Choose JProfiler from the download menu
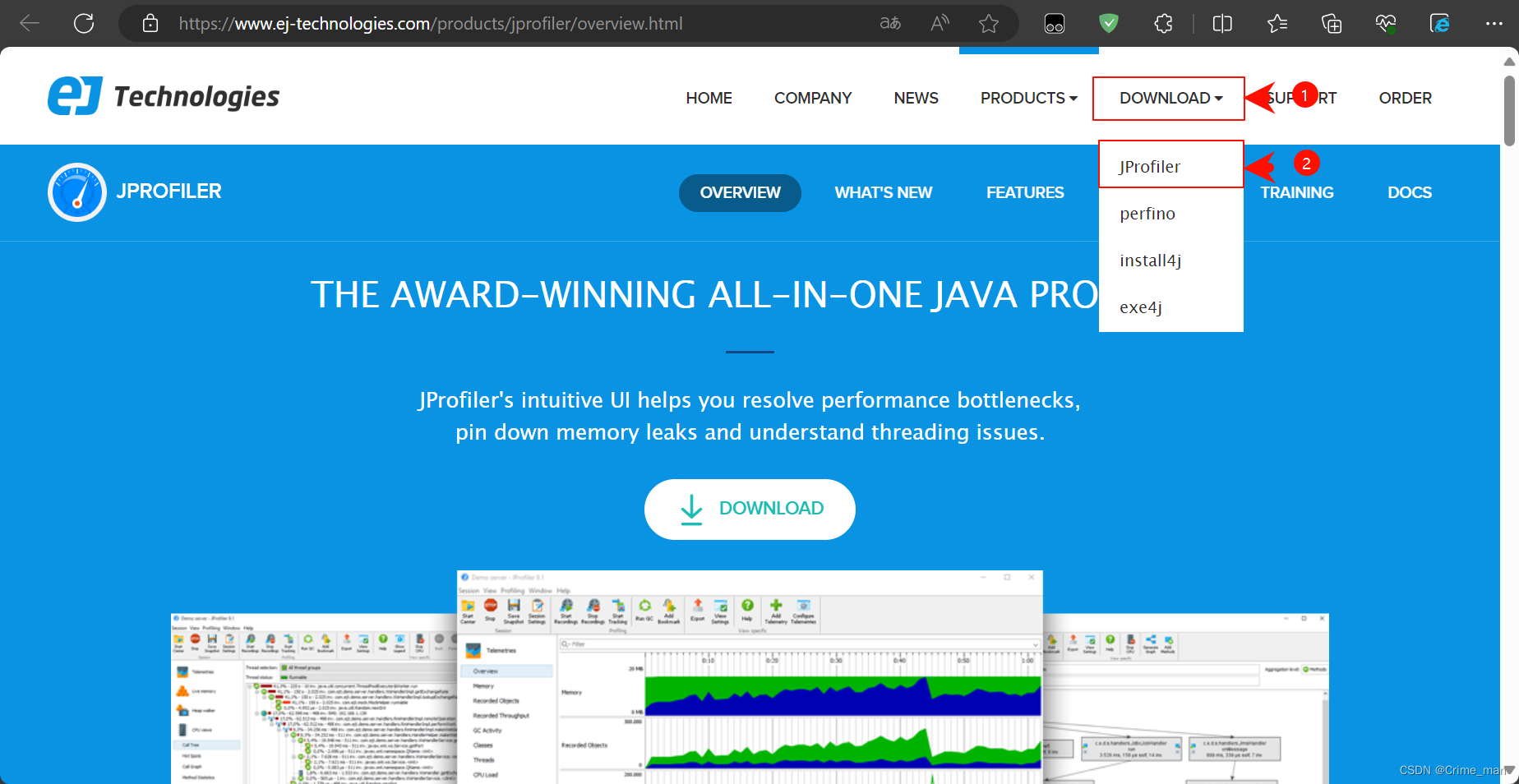Screen dimensions: 1519x784 click(1170, 167)
